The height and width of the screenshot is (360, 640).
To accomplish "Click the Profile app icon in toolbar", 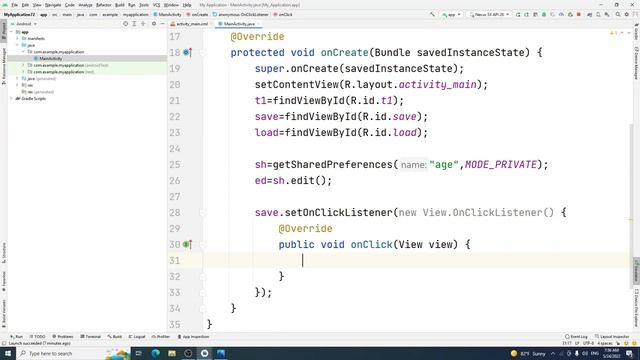I will [x=561, y=14].
